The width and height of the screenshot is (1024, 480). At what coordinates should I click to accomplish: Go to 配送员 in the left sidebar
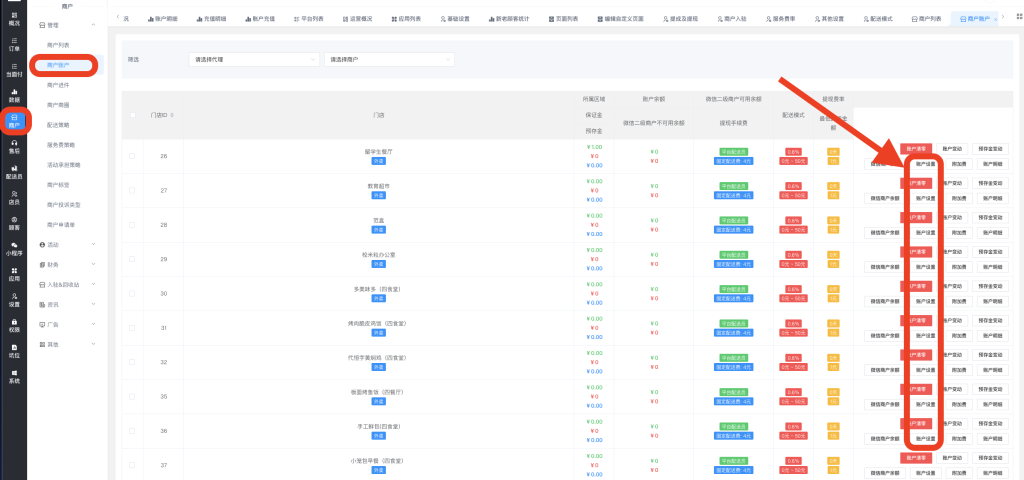pyautogui.click(x=14, y=173)
